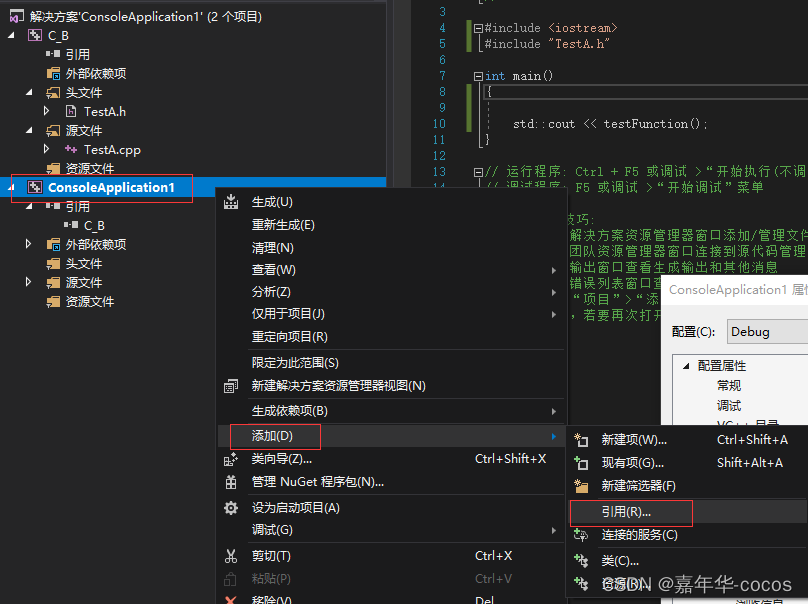Choose 设为启动项目(A)
The width and height of the screenshot is (808, 604).
point(391,508)
